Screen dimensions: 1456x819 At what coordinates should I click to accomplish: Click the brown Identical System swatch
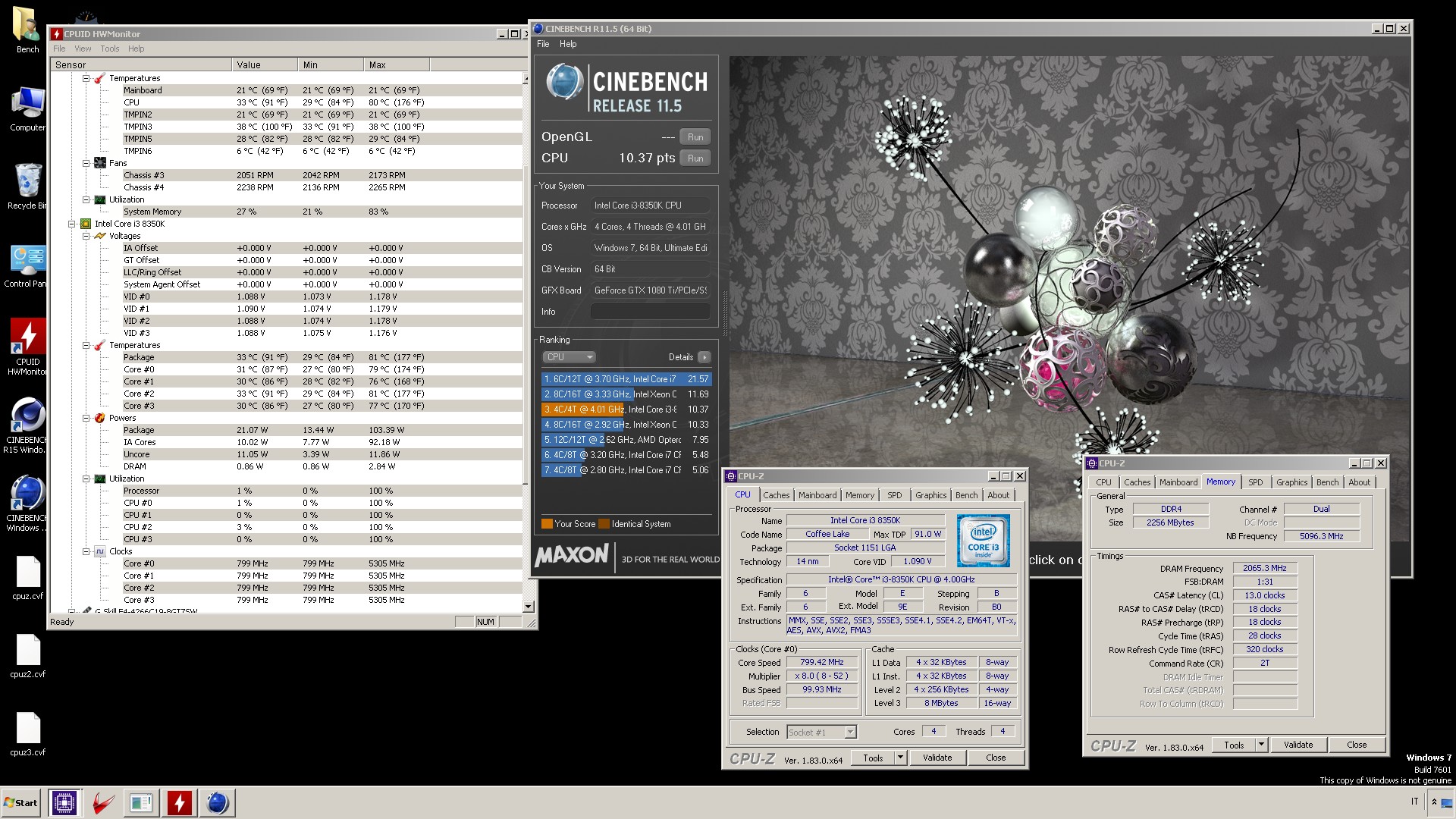(604, 524)
